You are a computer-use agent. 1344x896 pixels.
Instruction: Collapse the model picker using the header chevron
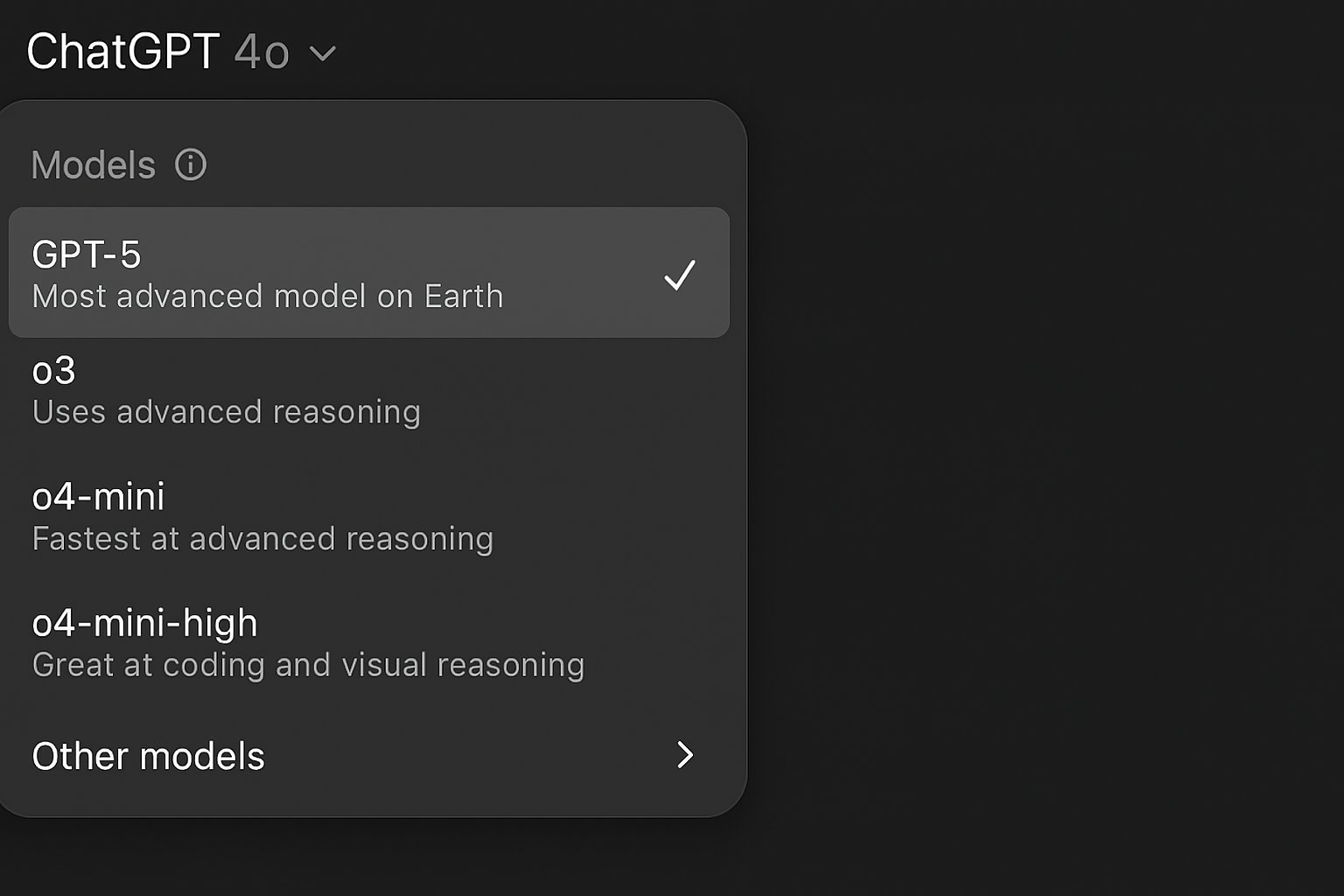(x=323, y=54)
